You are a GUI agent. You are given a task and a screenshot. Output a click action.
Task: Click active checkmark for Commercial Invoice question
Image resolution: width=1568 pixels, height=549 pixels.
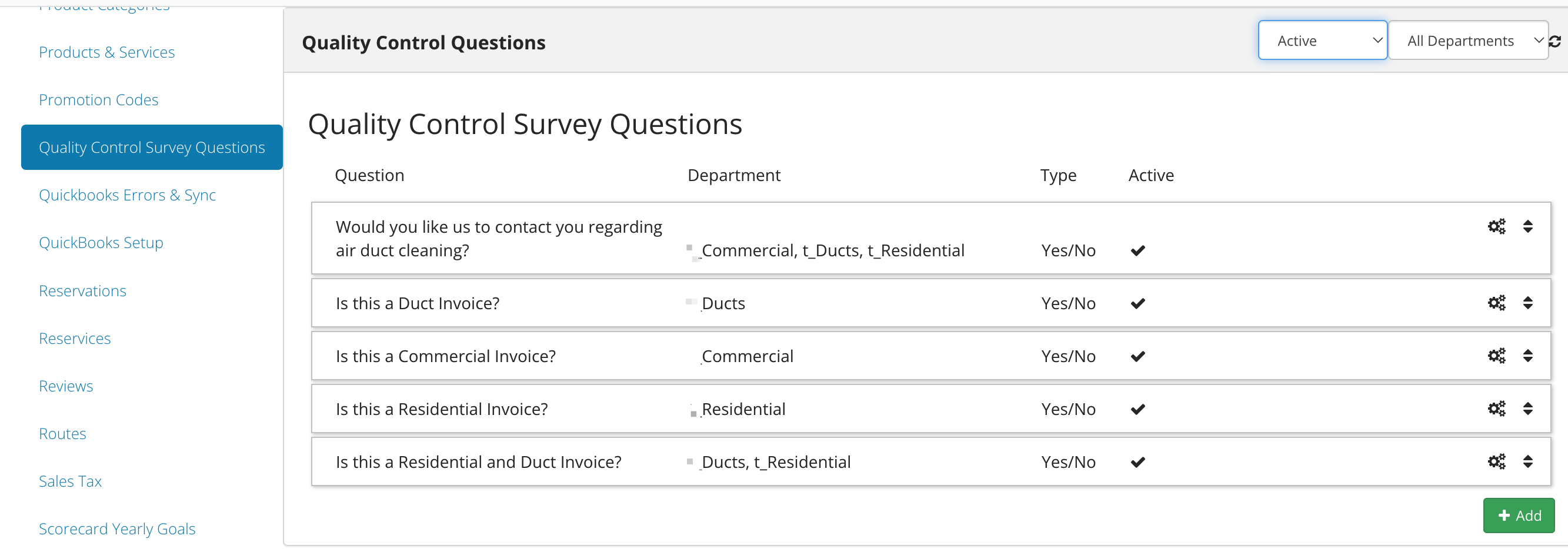click(x=1137, y=356)
